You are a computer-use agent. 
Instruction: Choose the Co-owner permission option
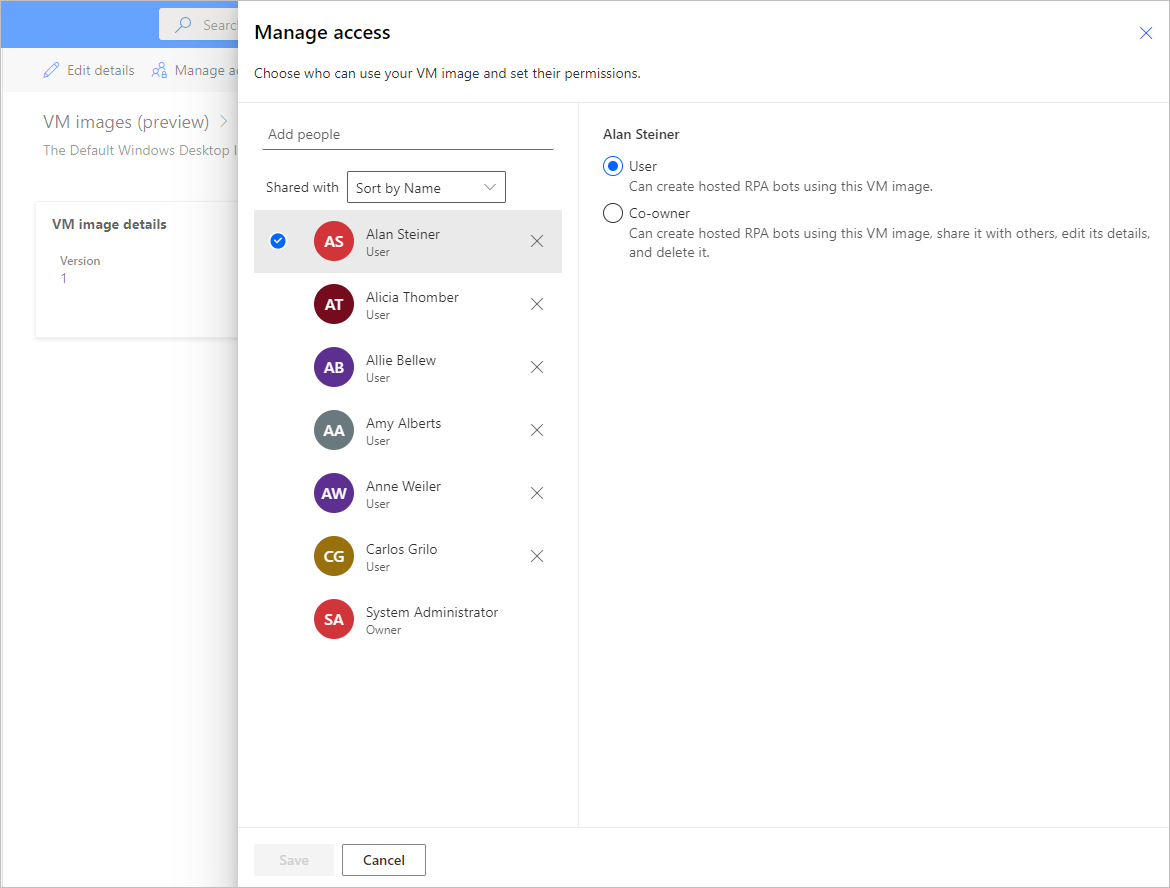(x=613, y=213)
